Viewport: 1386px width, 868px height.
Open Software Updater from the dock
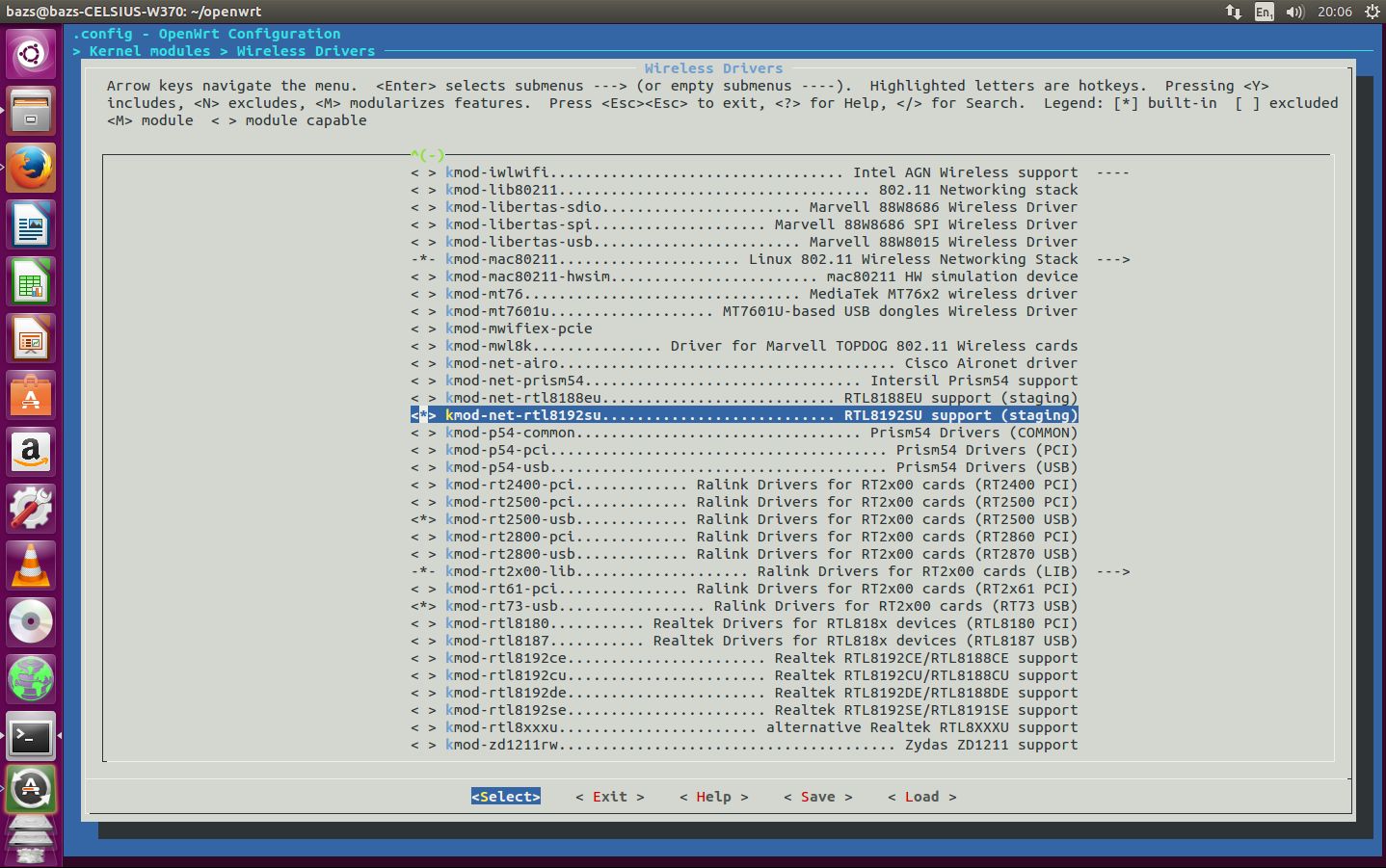point(31,789)
